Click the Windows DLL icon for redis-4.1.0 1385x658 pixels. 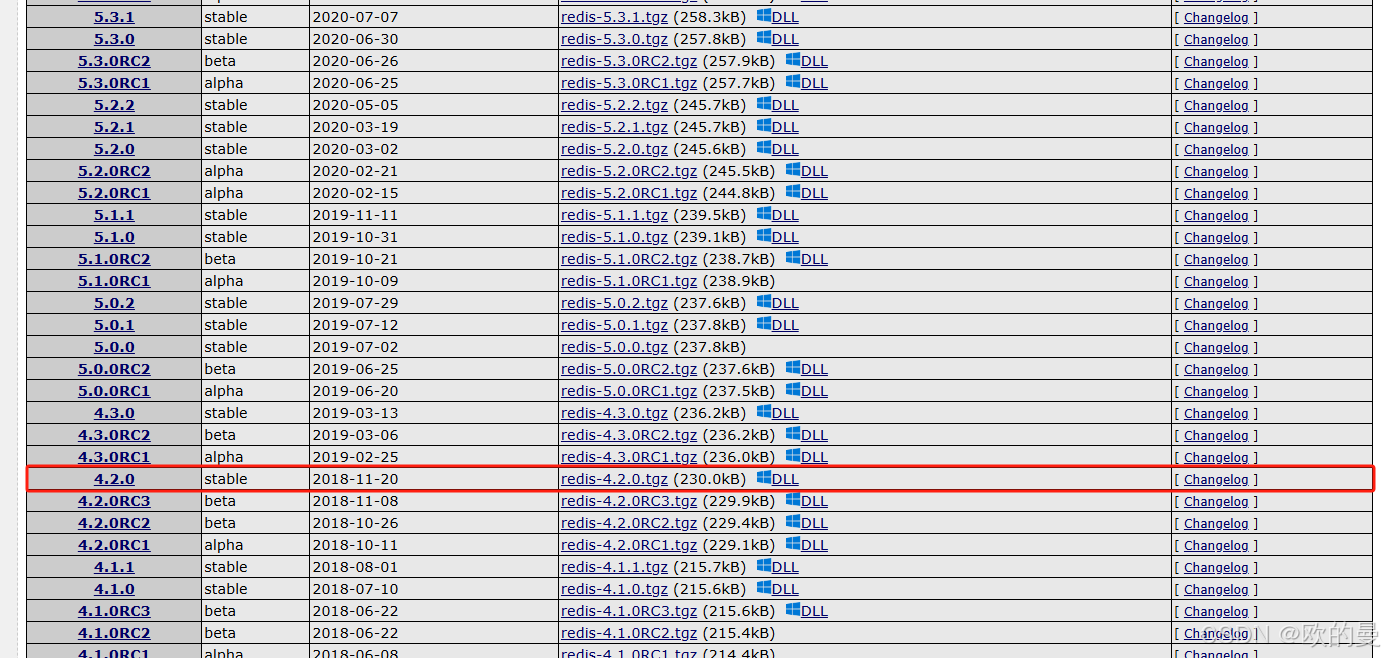[x=764, y=588]
